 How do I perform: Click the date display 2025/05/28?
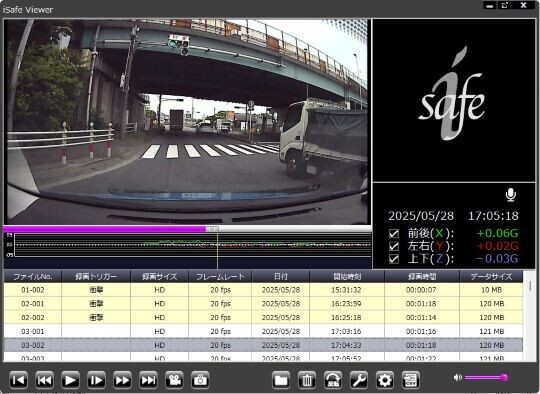tap(421, 216)
